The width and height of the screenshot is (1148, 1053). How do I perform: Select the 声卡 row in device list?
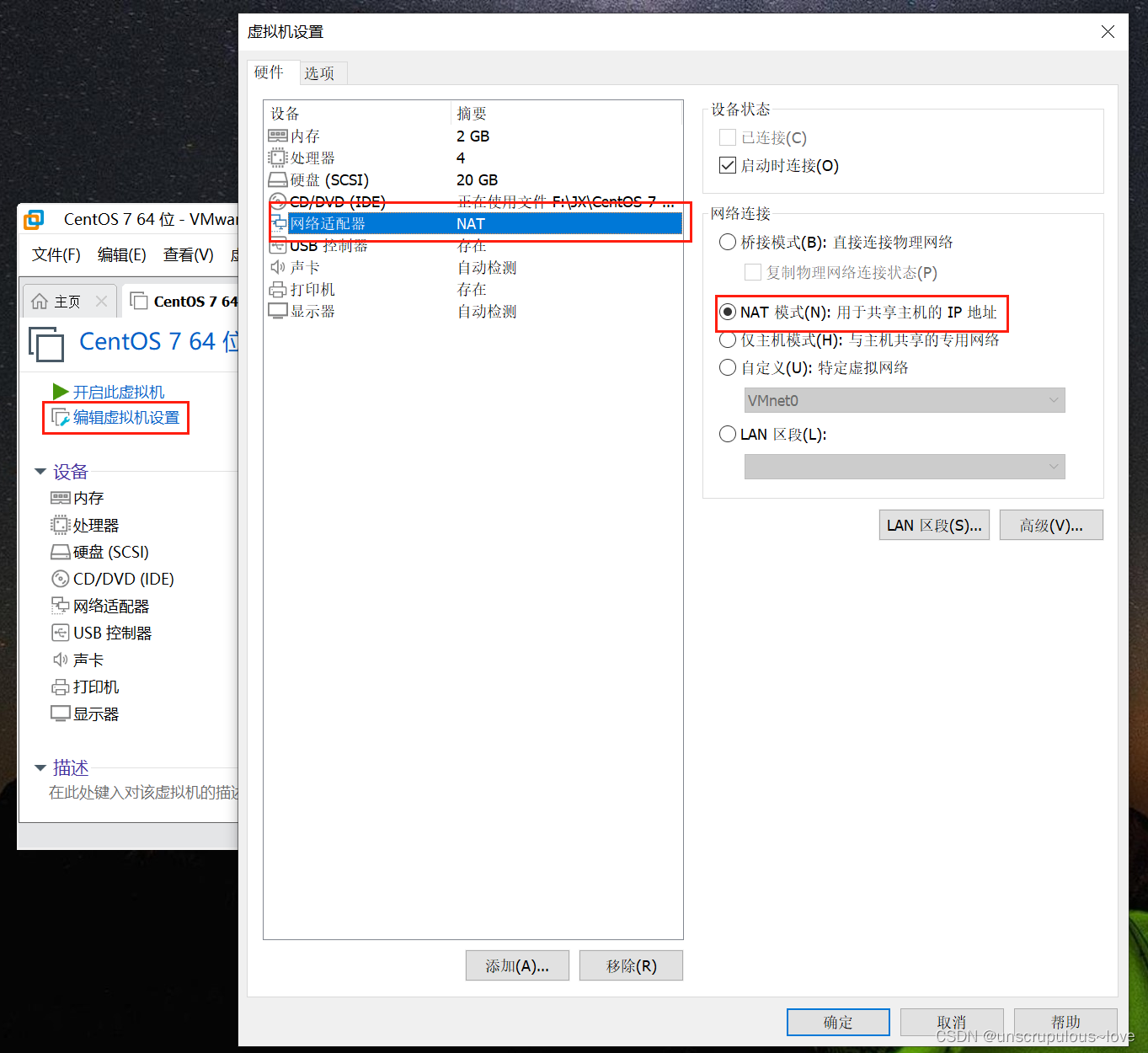[476, 267]
